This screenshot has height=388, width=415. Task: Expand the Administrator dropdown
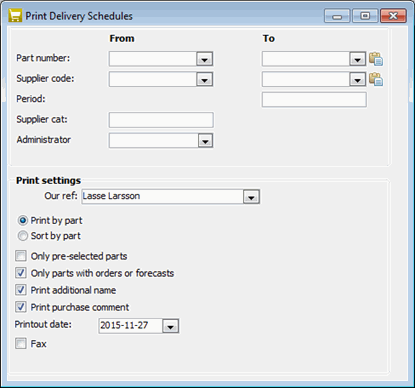pos(205,140)
